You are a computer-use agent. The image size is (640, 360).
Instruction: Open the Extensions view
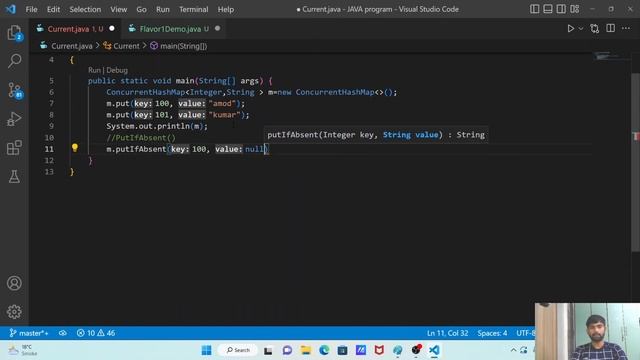(x=14, y=148)
